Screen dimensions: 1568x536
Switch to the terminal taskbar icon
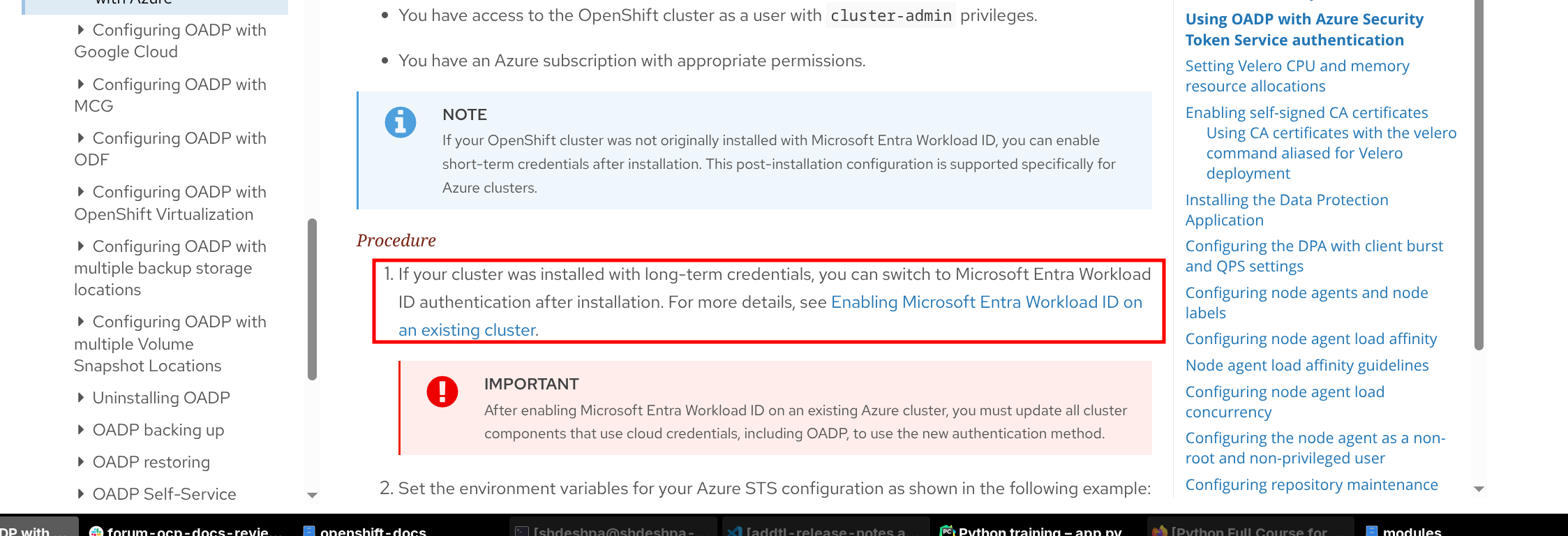[521, 531]
